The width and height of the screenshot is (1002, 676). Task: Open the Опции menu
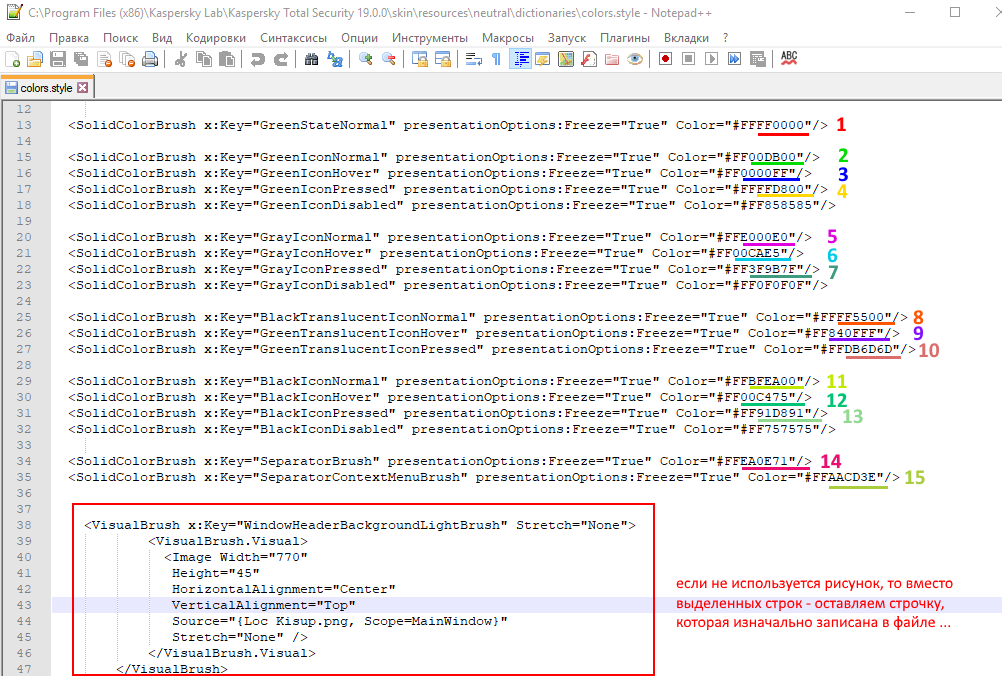(x=360, y=38)
